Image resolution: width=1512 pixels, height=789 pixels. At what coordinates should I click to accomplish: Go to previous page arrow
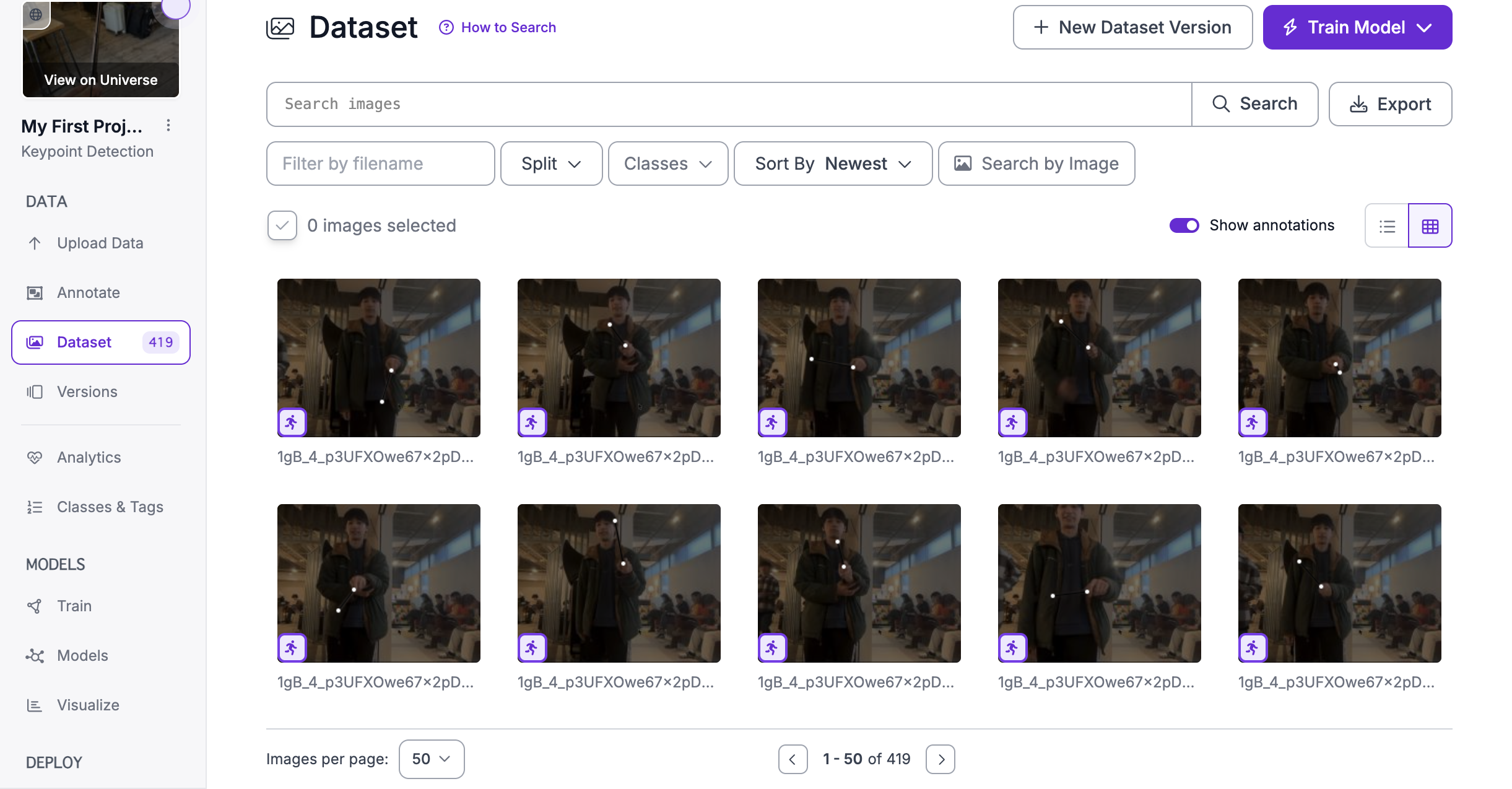click(x=793, y=759)
